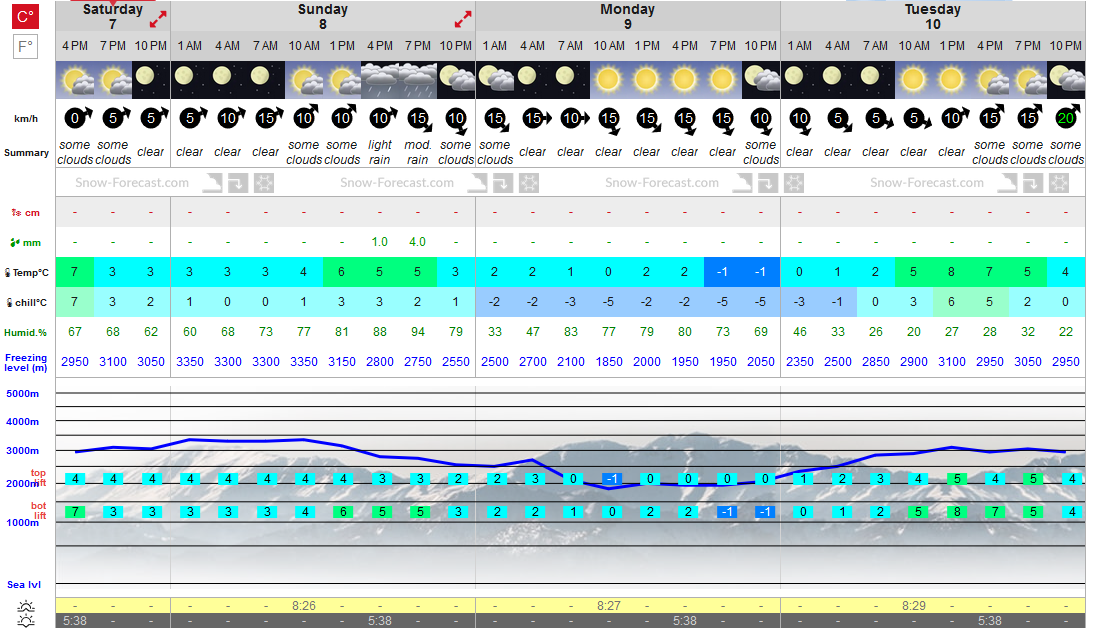Click the Saturday 4 PM temperature cell 7
The height and width of the screenshot is (633, 1094).
pos(75,272)
